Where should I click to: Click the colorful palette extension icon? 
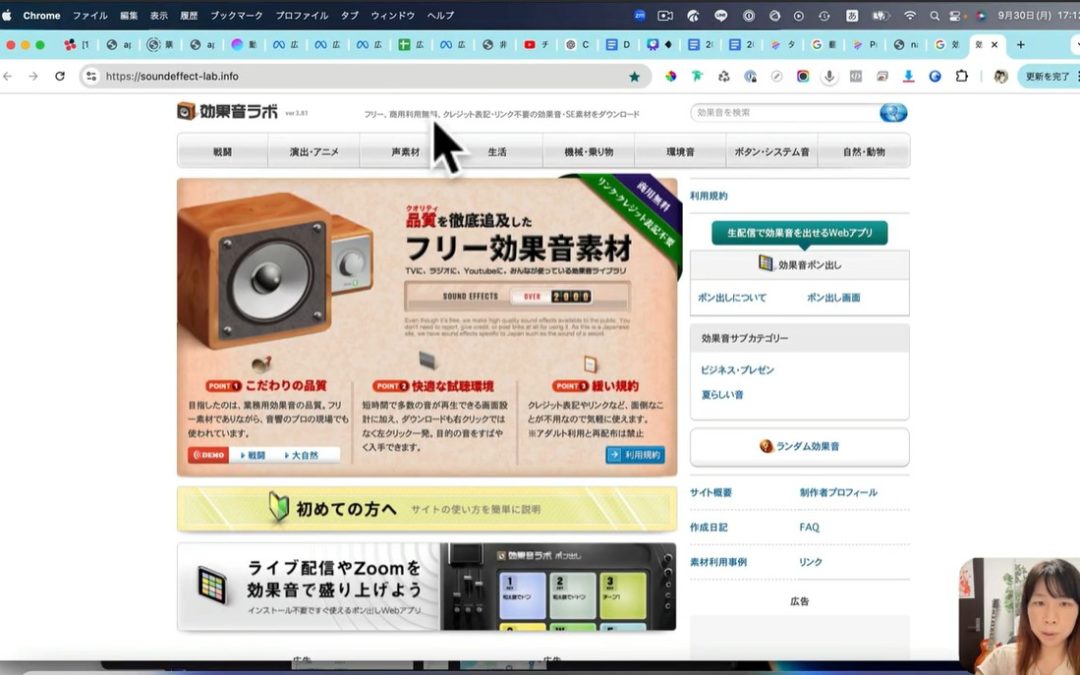pyautogui.click(x=671, y=76)
